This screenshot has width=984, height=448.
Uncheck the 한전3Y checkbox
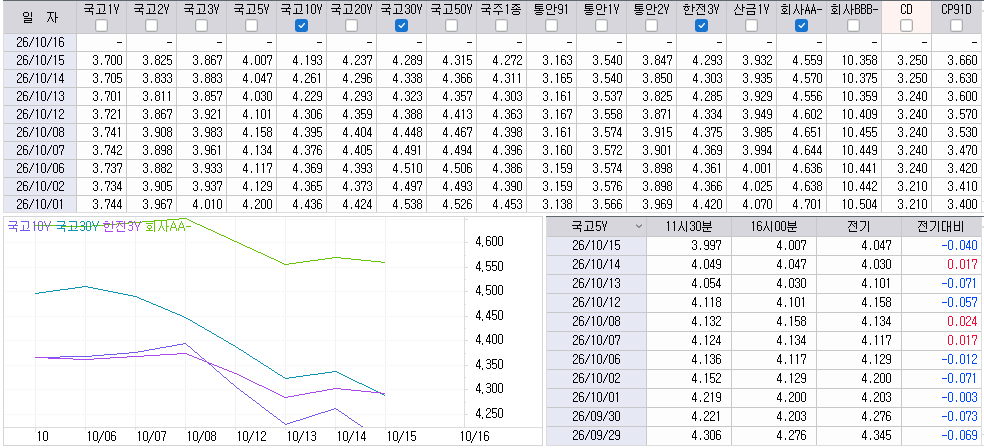pos(702,26)
